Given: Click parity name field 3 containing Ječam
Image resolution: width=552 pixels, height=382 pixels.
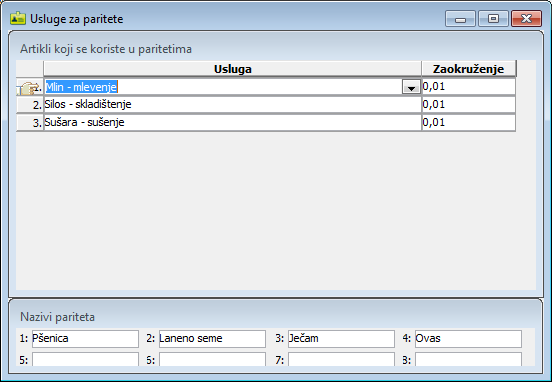Looking at the screenshot, I should (x=341, y=339).
